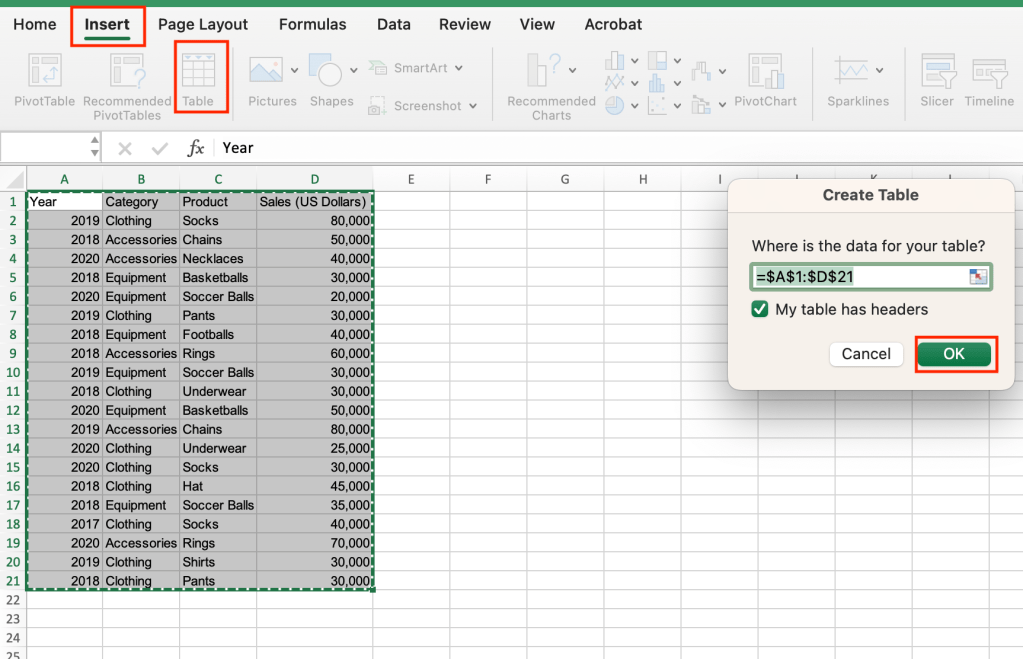Insert a line chart
Image resolution: width=1023 pixels, height=659 pixels.
(x=615, y=82)
